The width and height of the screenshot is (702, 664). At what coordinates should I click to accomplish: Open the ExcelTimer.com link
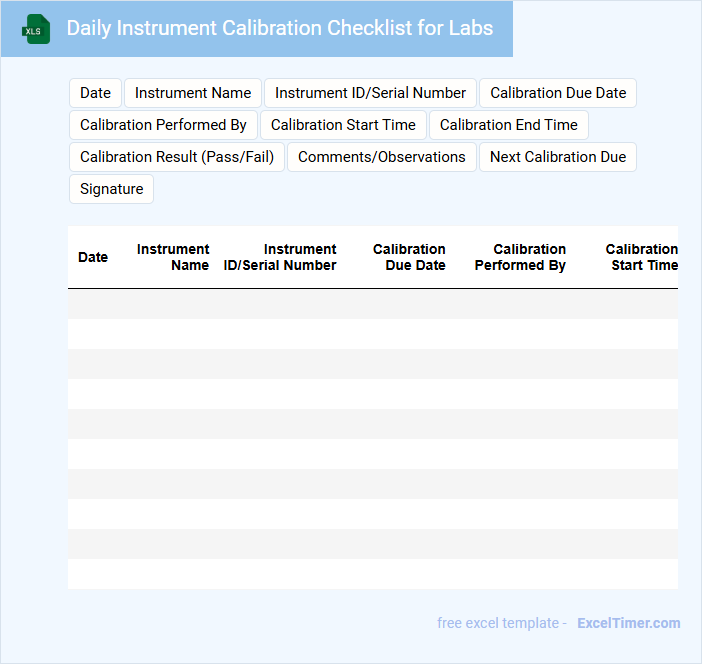628,623
